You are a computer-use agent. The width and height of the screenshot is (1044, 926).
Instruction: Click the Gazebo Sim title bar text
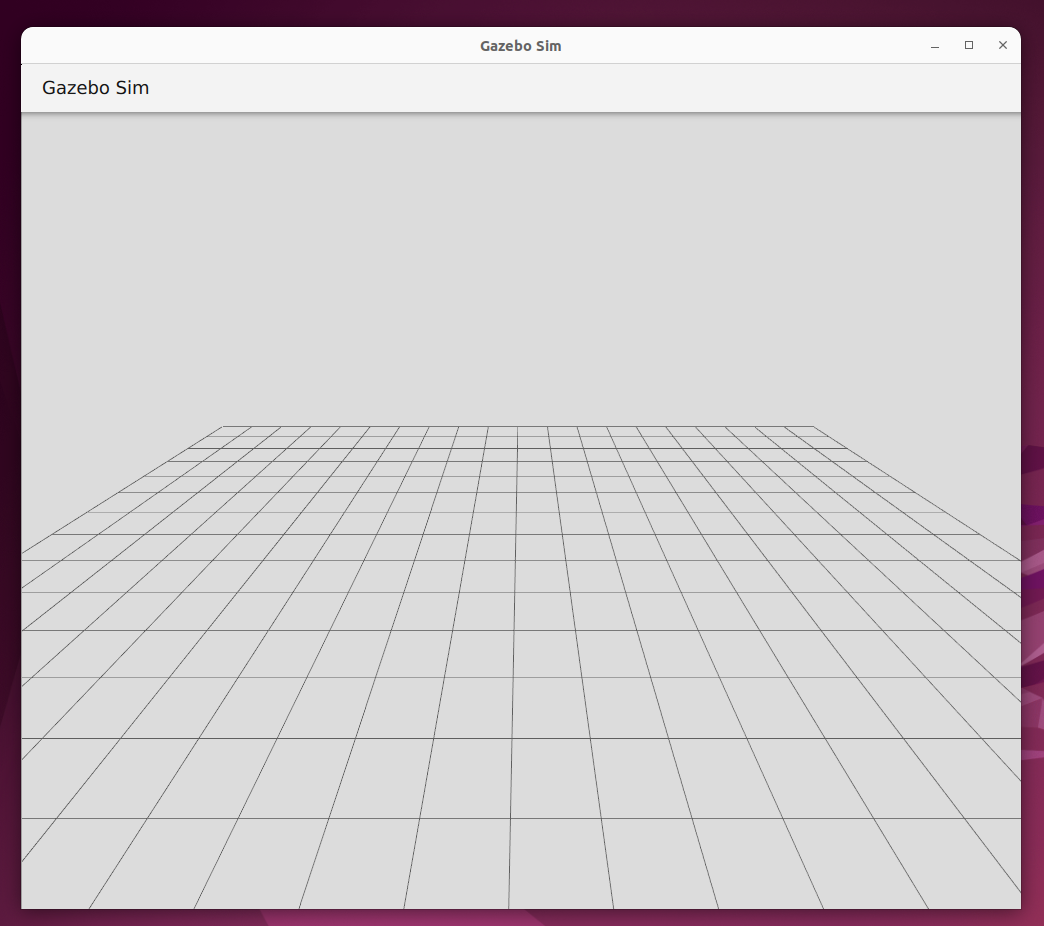520,45
